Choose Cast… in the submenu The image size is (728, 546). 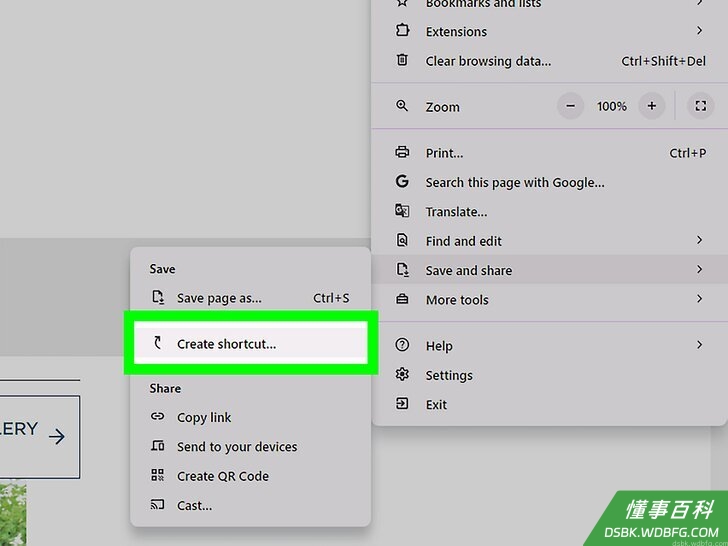click(x=251, y=505)
